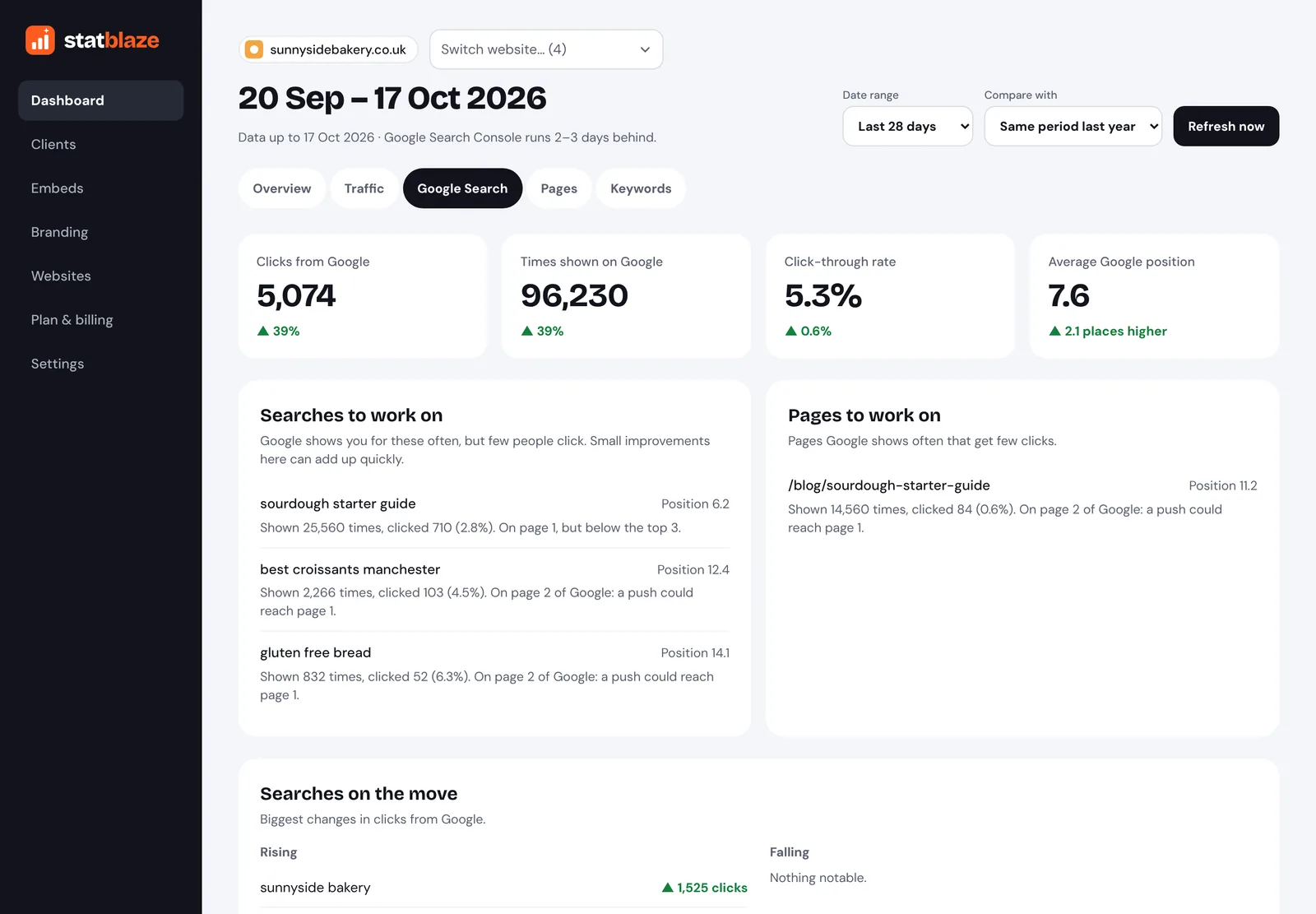
Task: Click the Position 12.4 label
Action: tap(693, 569)
